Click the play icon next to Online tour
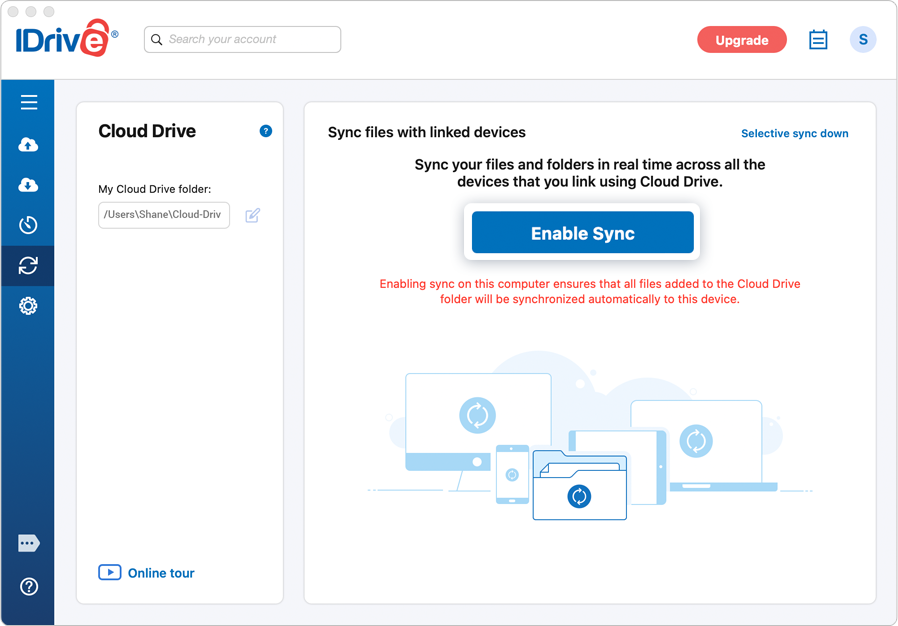The width and height of the screenshot is (898, 626). (110, 572)
